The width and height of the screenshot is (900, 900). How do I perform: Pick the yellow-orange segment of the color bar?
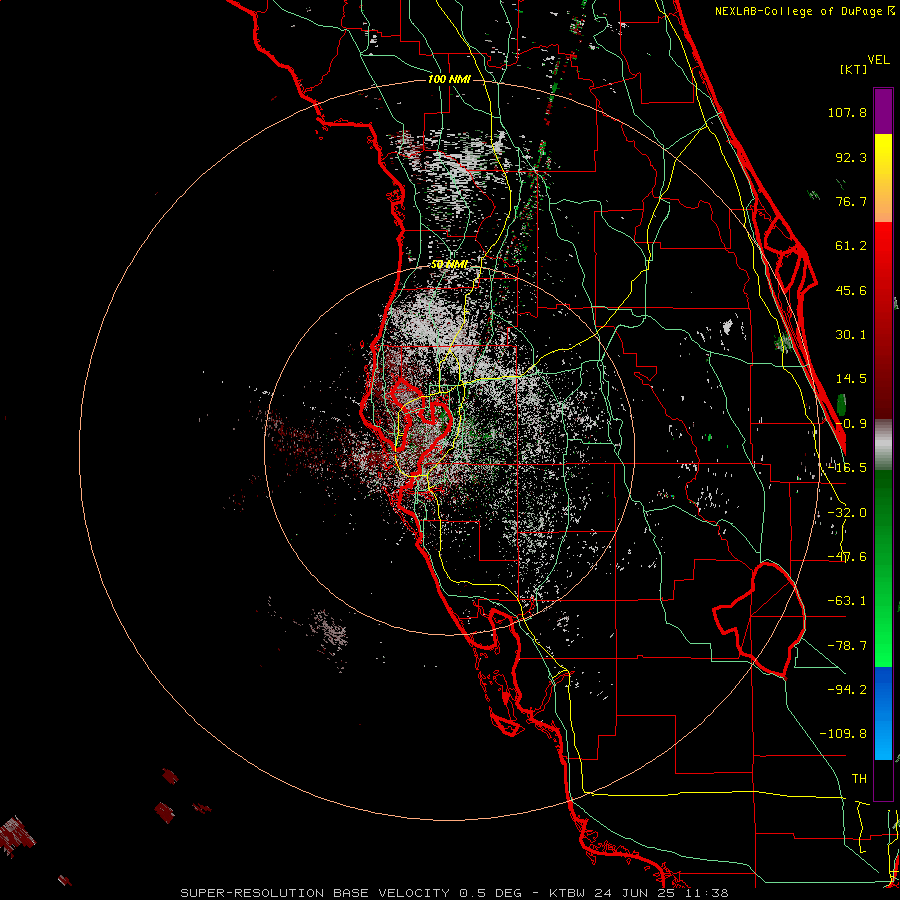coord(883,178)
